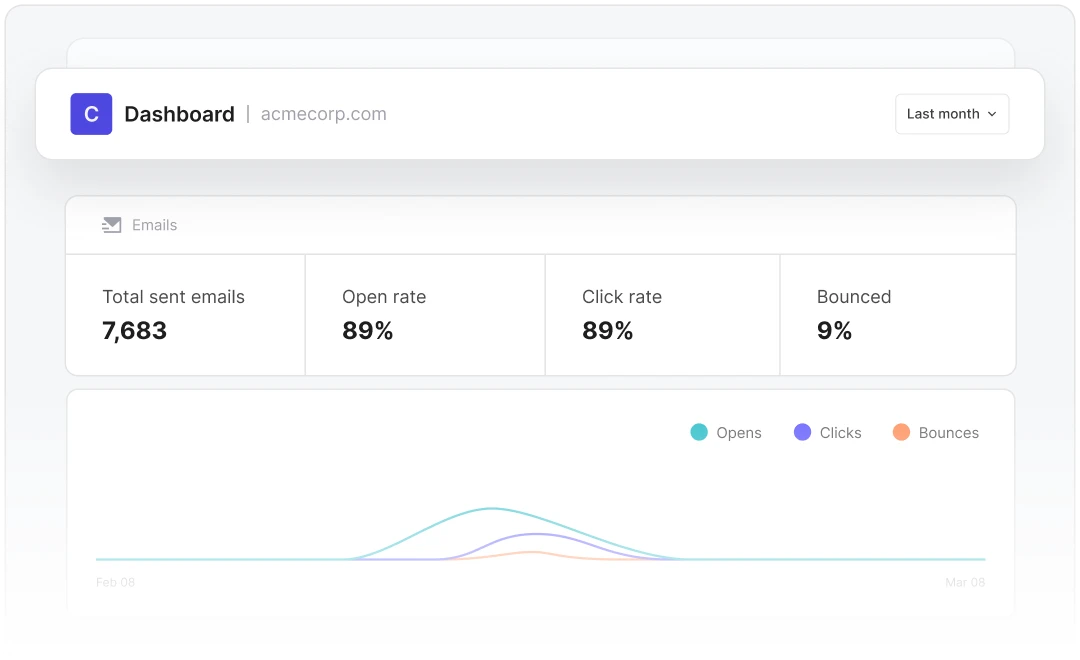The width and height of the screenshot is (1080, 660).
Task: Click the teal Opens color dot
Action: coord(699,432)
